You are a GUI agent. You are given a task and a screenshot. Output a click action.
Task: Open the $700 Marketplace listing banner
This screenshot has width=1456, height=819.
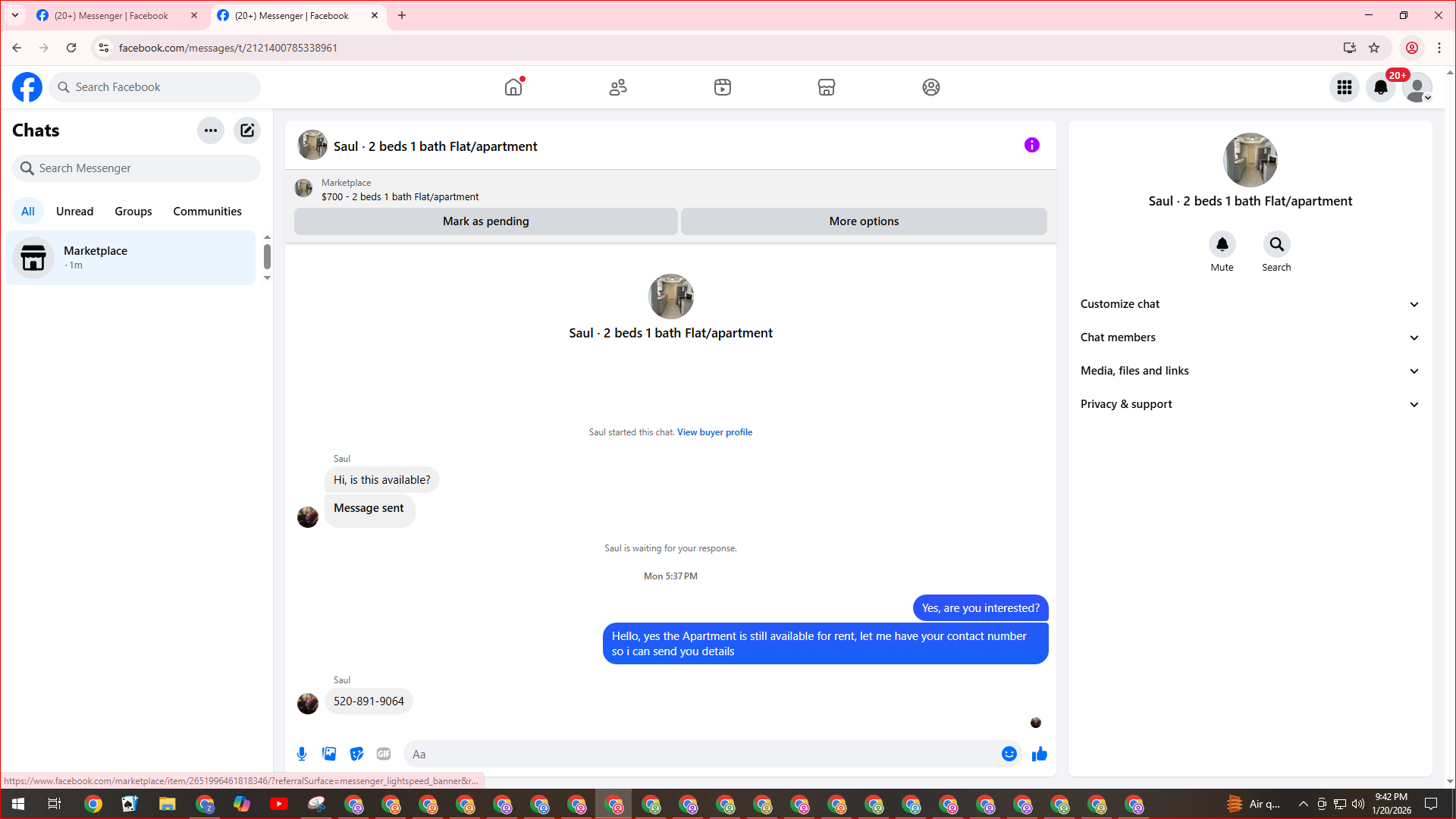pos(670,190)
